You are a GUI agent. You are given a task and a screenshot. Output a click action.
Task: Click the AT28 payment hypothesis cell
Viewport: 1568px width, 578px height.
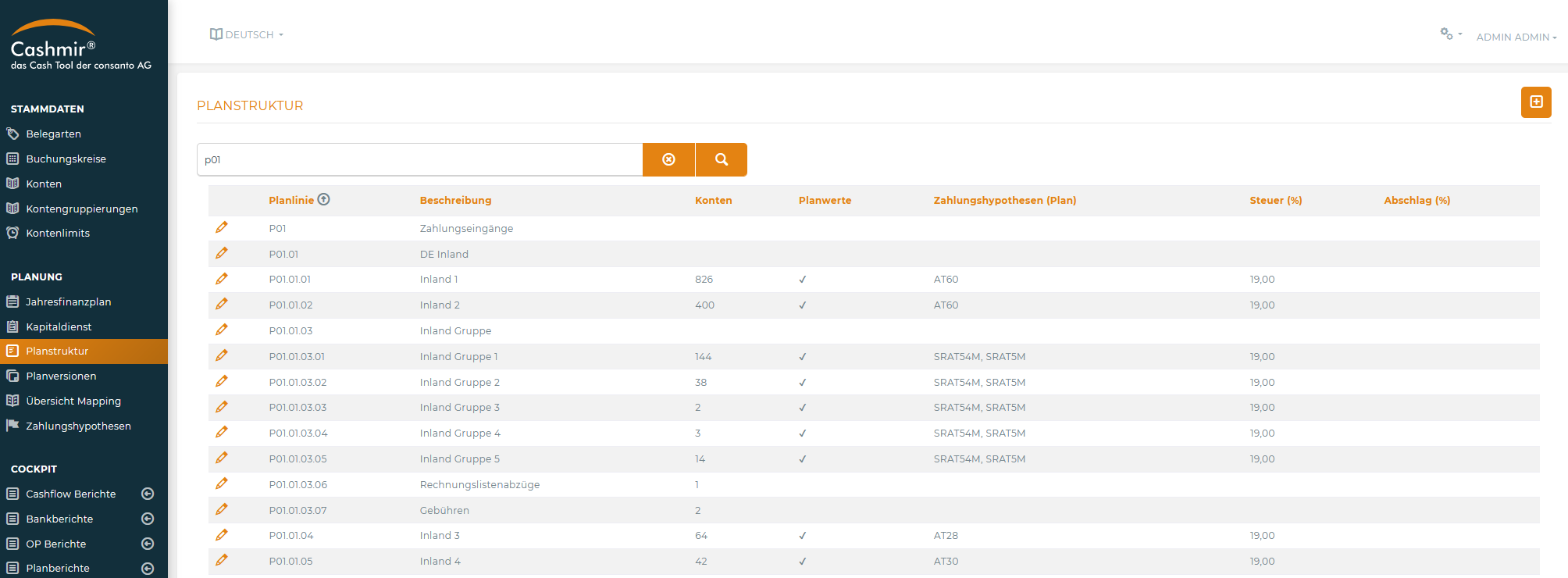pos(946,535)
